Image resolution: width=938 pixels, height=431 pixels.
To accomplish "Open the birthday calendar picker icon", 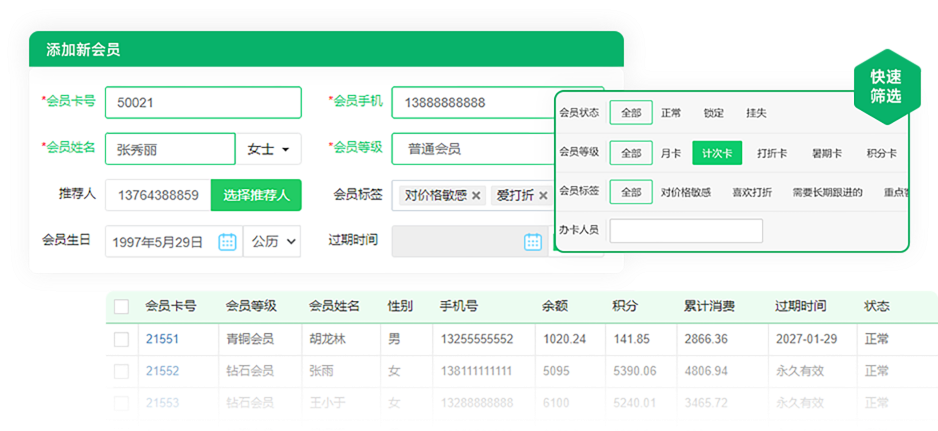I will 227,241.
